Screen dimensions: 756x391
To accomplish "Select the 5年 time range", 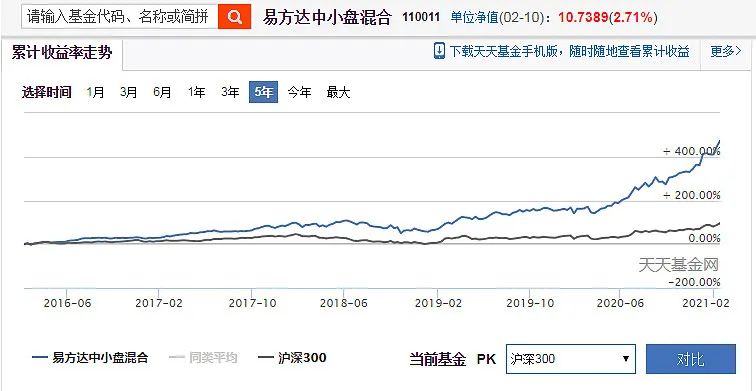I will point(264,92).
